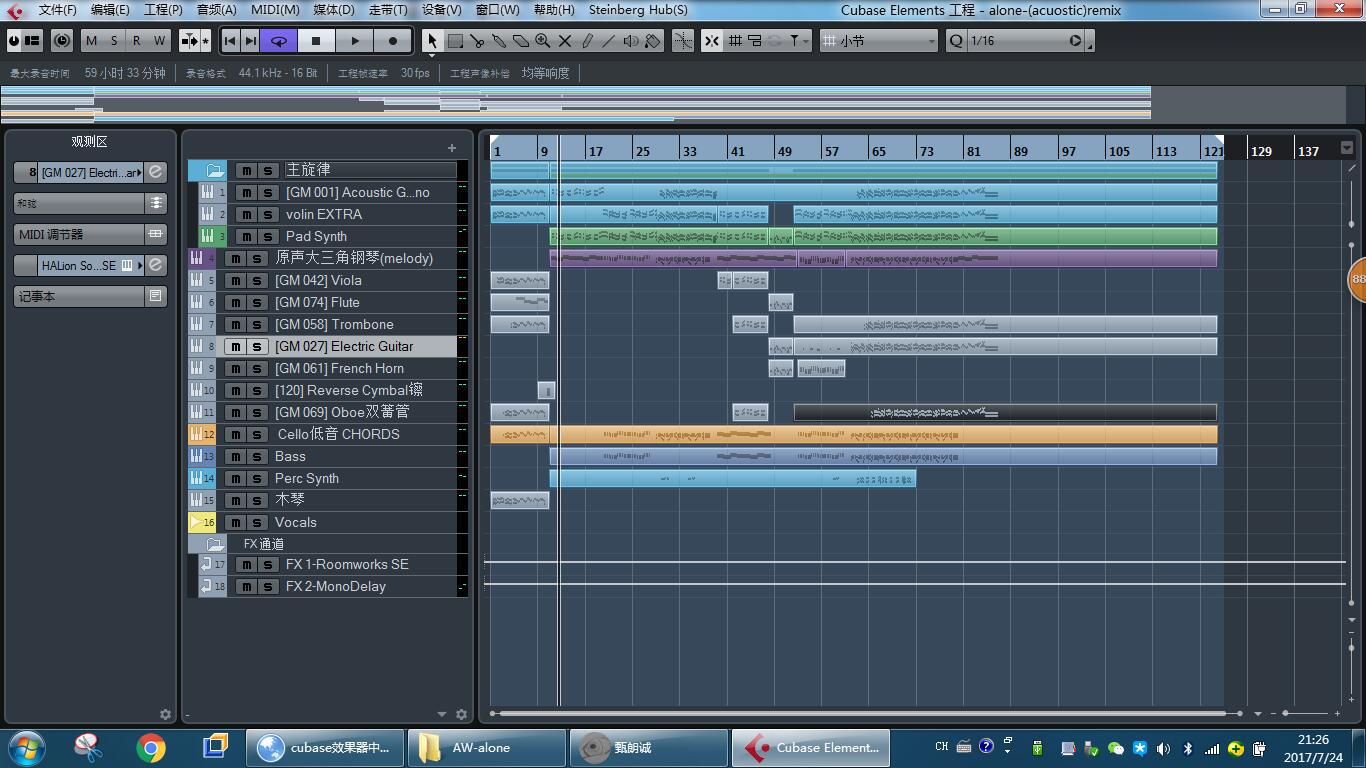The width and height of the screenshot is (1366, 768).
Task: Open the Steinberg Hub(S) menu
Action: 638,10
